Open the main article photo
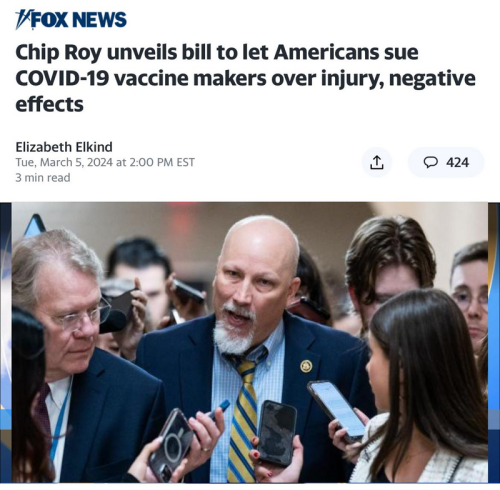 pos(250,342)
